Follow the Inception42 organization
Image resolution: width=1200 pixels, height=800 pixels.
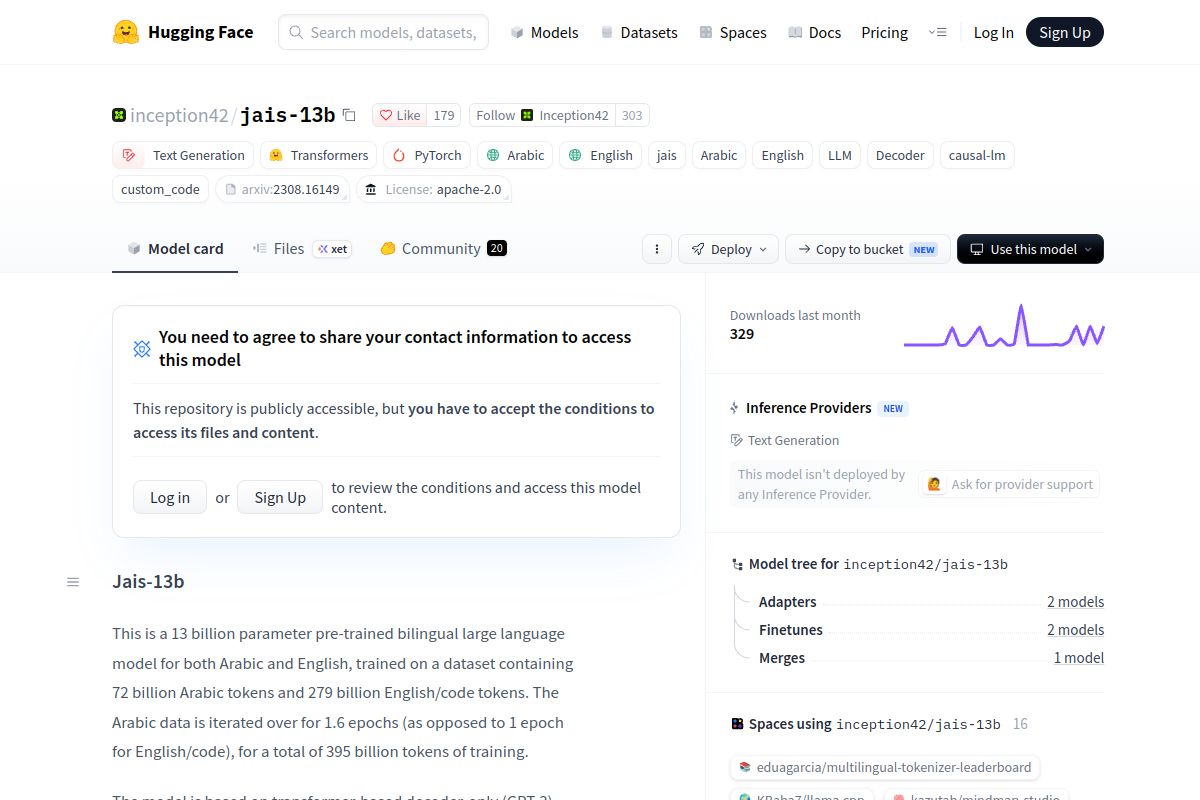tap(542, 115)
